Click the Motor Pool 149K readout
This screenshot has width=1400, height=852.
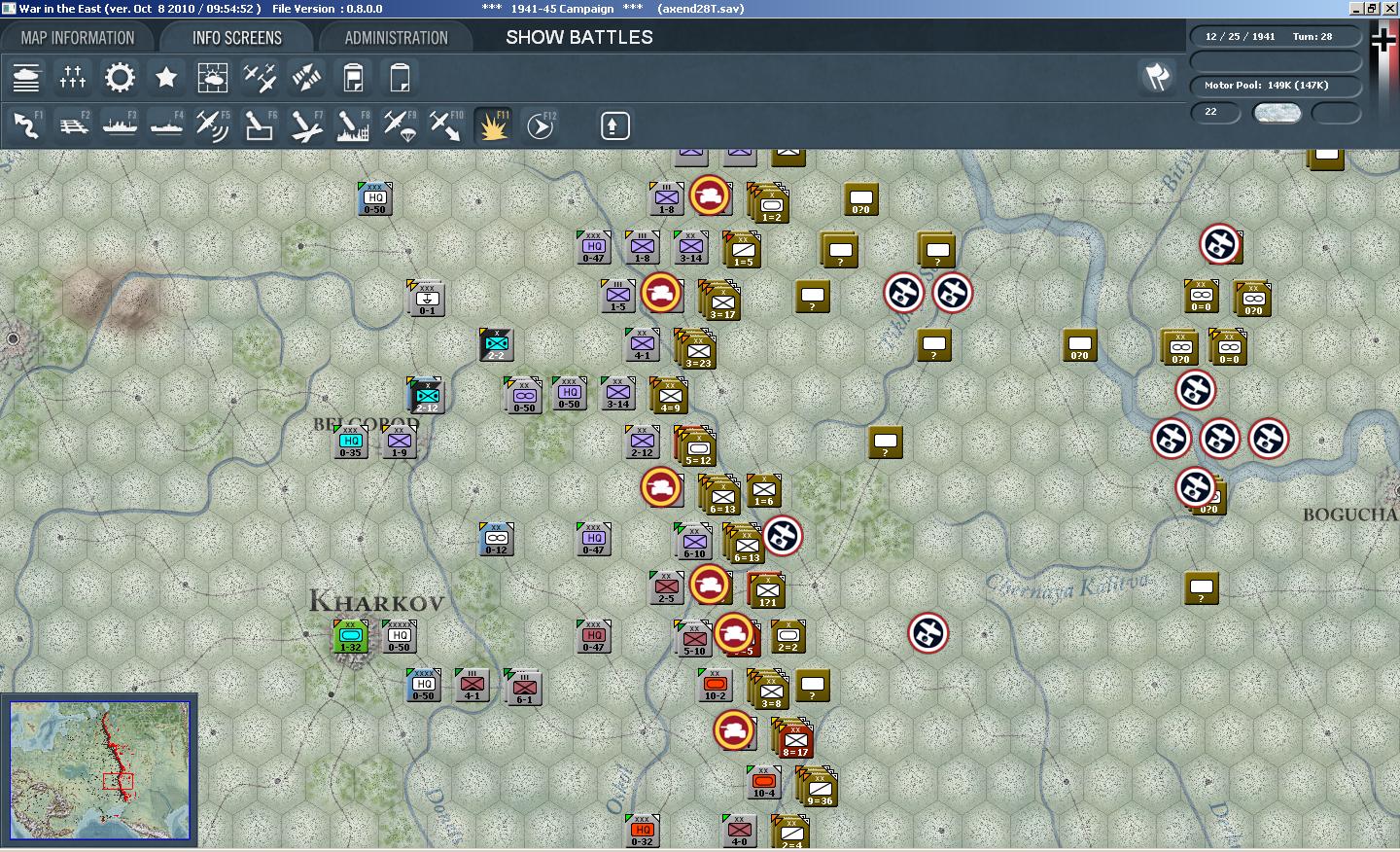point(1276,86)
